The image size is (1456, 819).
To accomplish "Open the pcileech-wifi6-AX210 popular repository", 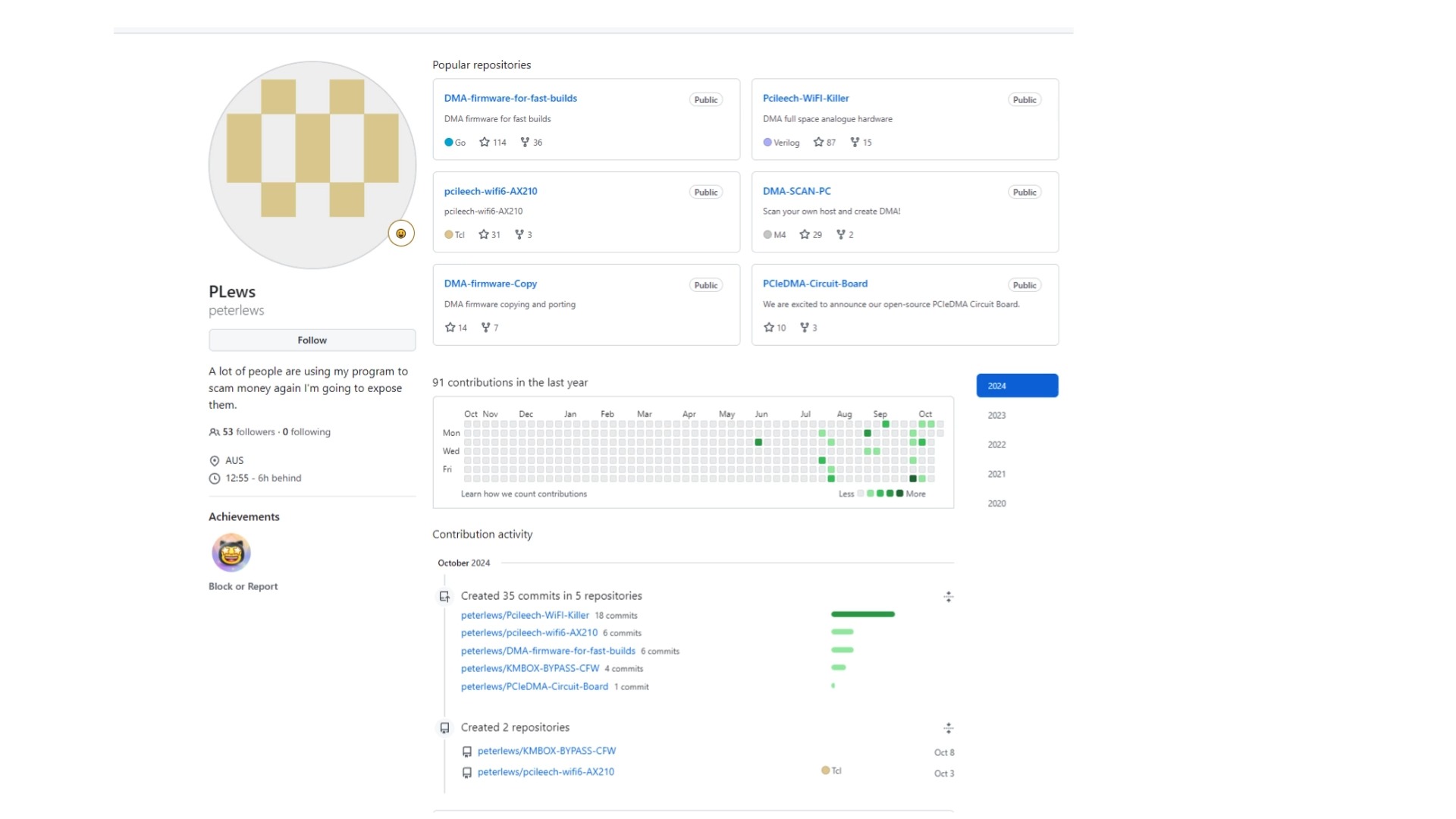I will [491, 191].
